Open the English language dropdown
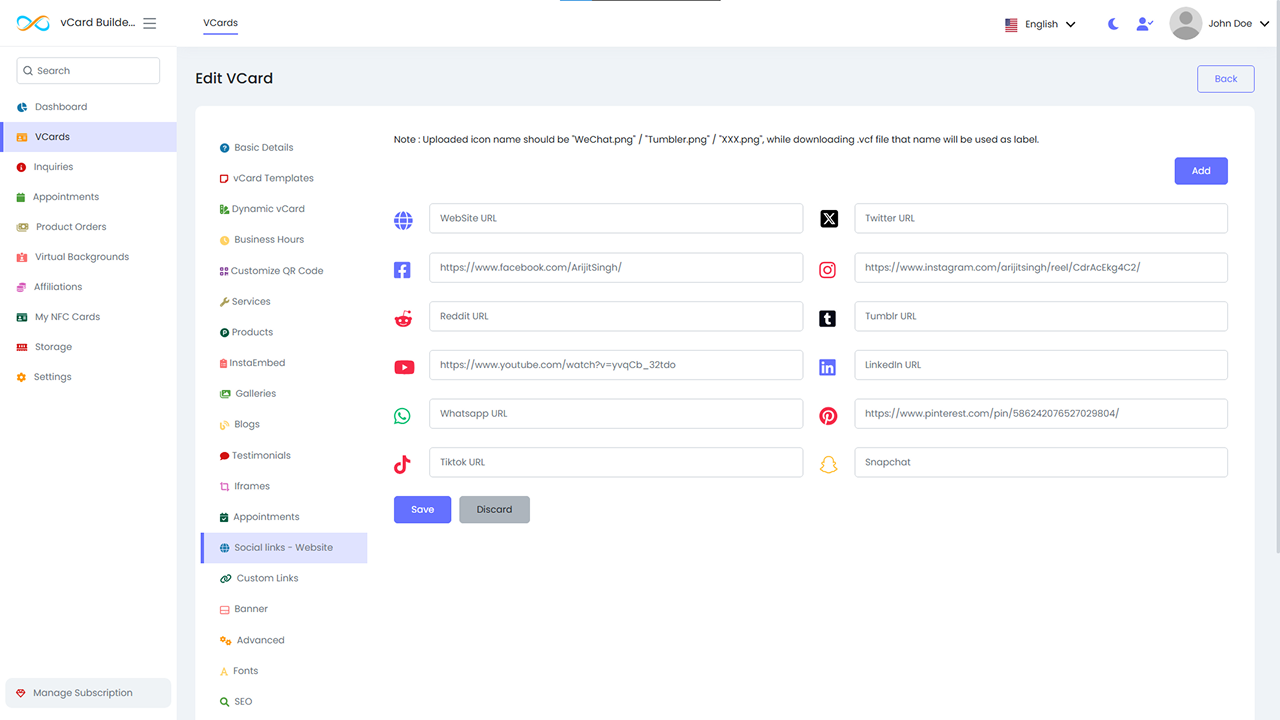 click(1041, 24)
